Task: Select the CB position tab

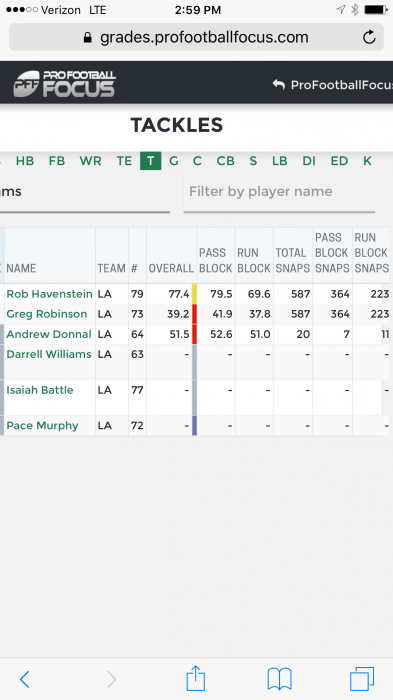Action: click(225, 161)
